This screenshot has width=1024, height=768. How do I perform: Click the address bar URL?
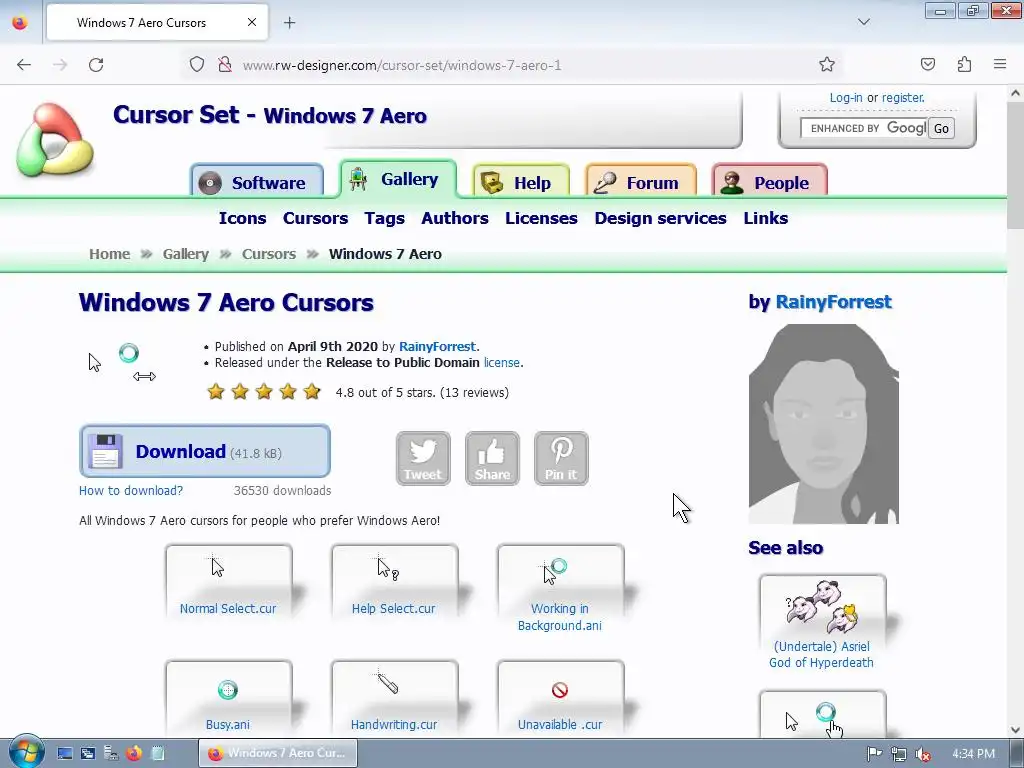coord(402,65)
